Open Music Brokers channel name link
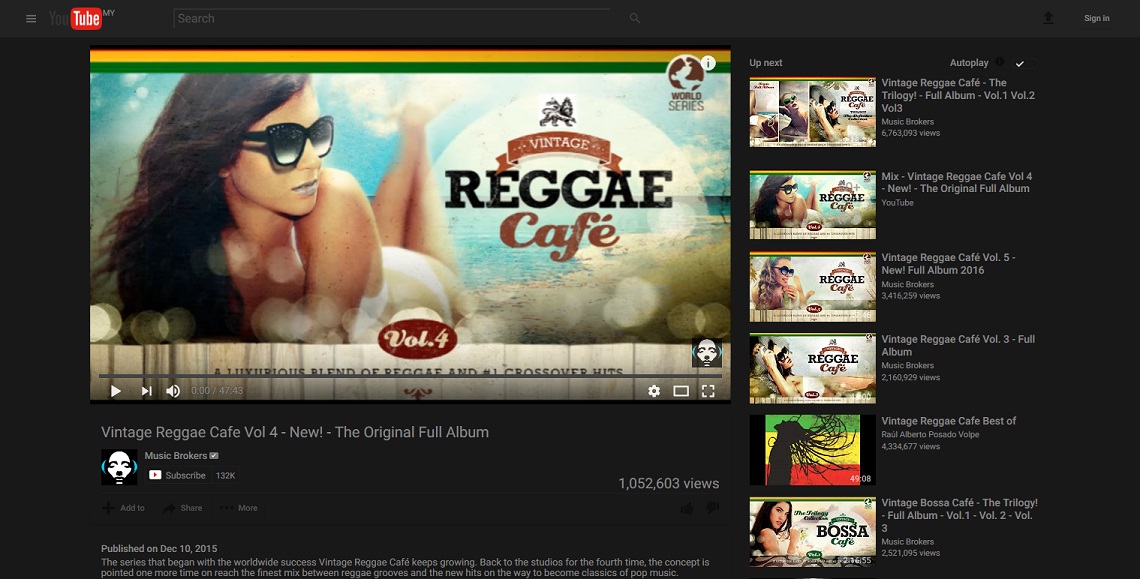1140x579 pixels. (176, 455)
